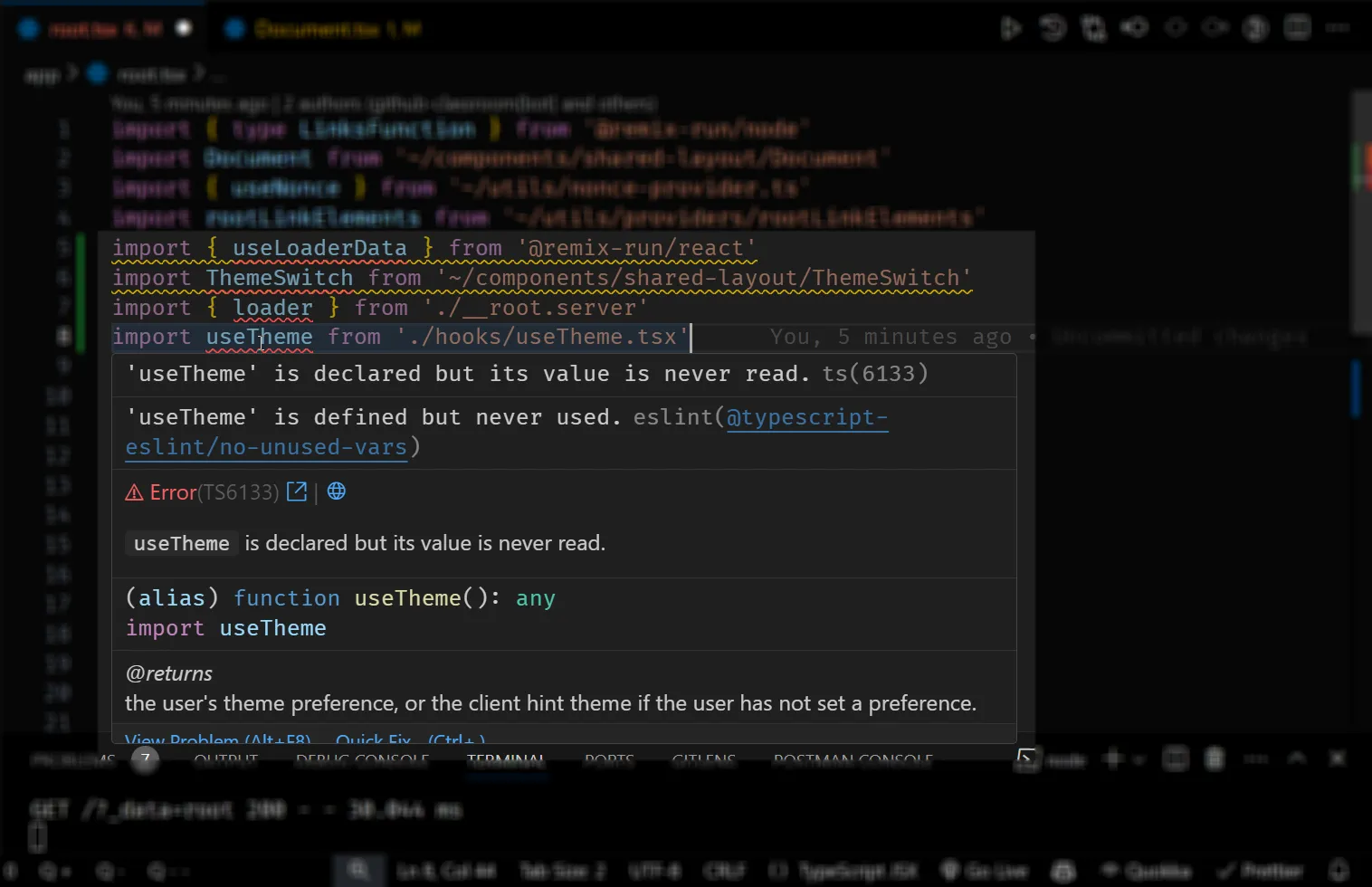Click 'ThemeSwitch' identifier in the import line

click(x=280, y=278)
